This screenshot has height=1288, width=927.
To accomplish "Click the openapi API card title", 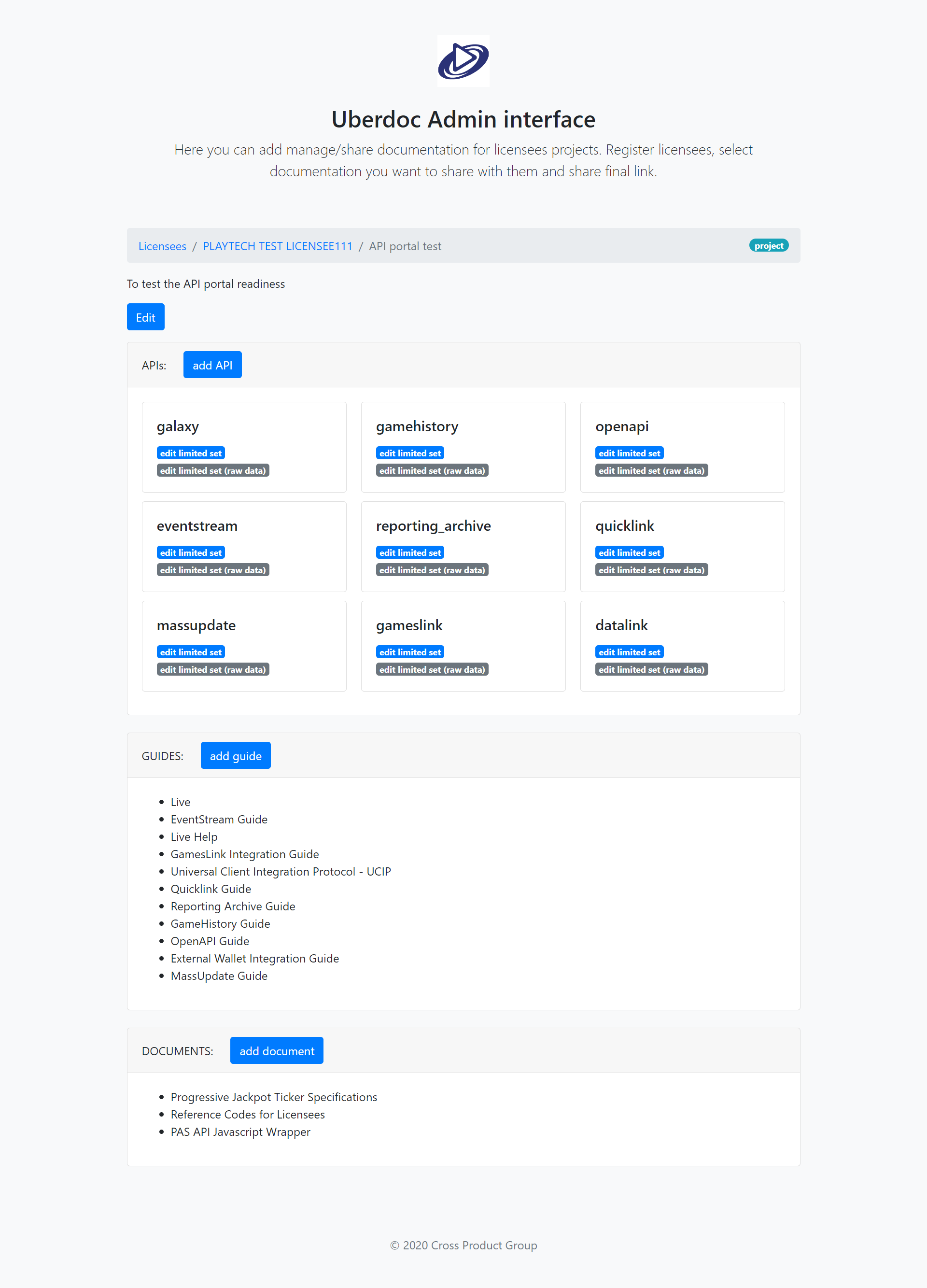I will click(x=622, y=426).
